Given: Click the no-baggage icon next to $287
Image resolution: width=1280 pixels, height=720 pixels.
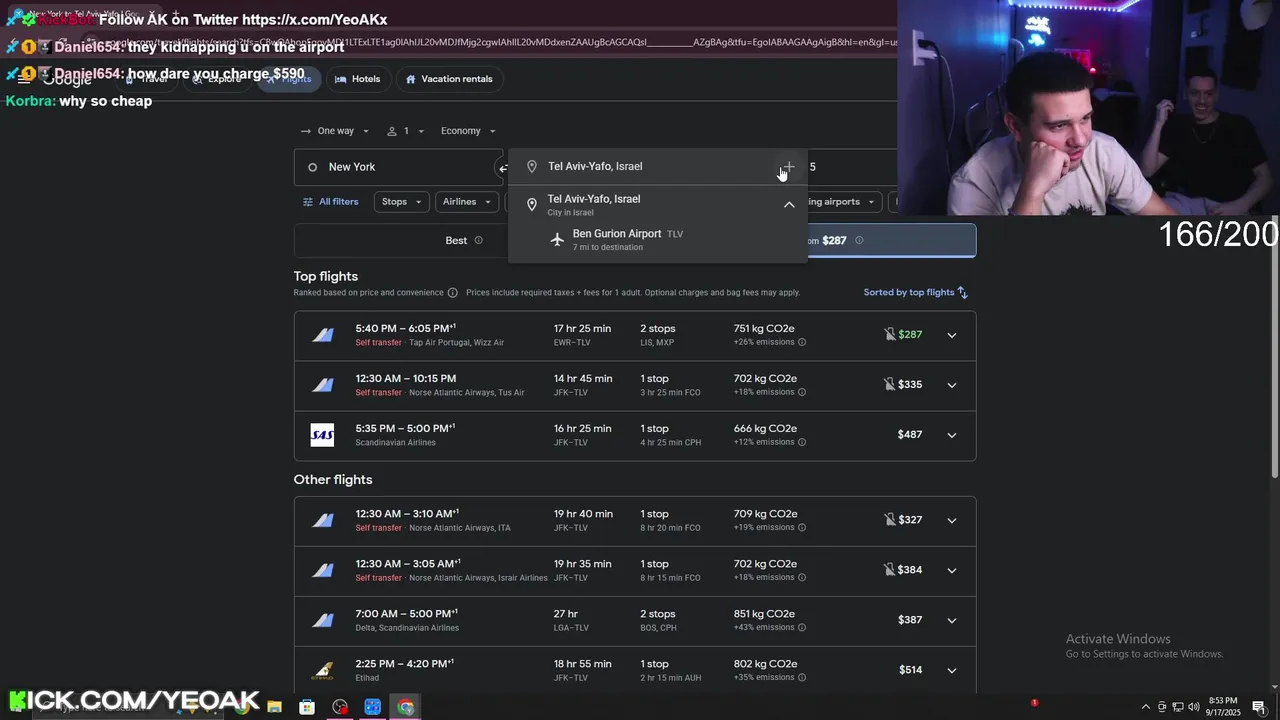Looking at the screenshot, I should pos(889,334).
